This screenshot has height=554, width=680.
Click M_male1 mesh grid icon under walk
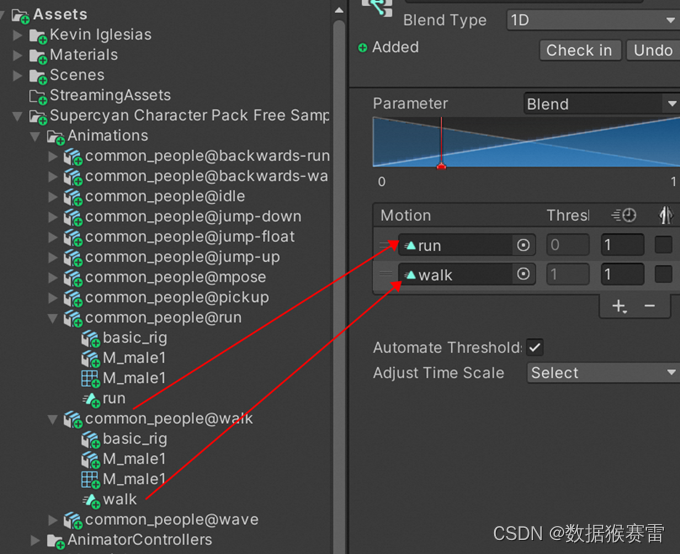90,480
